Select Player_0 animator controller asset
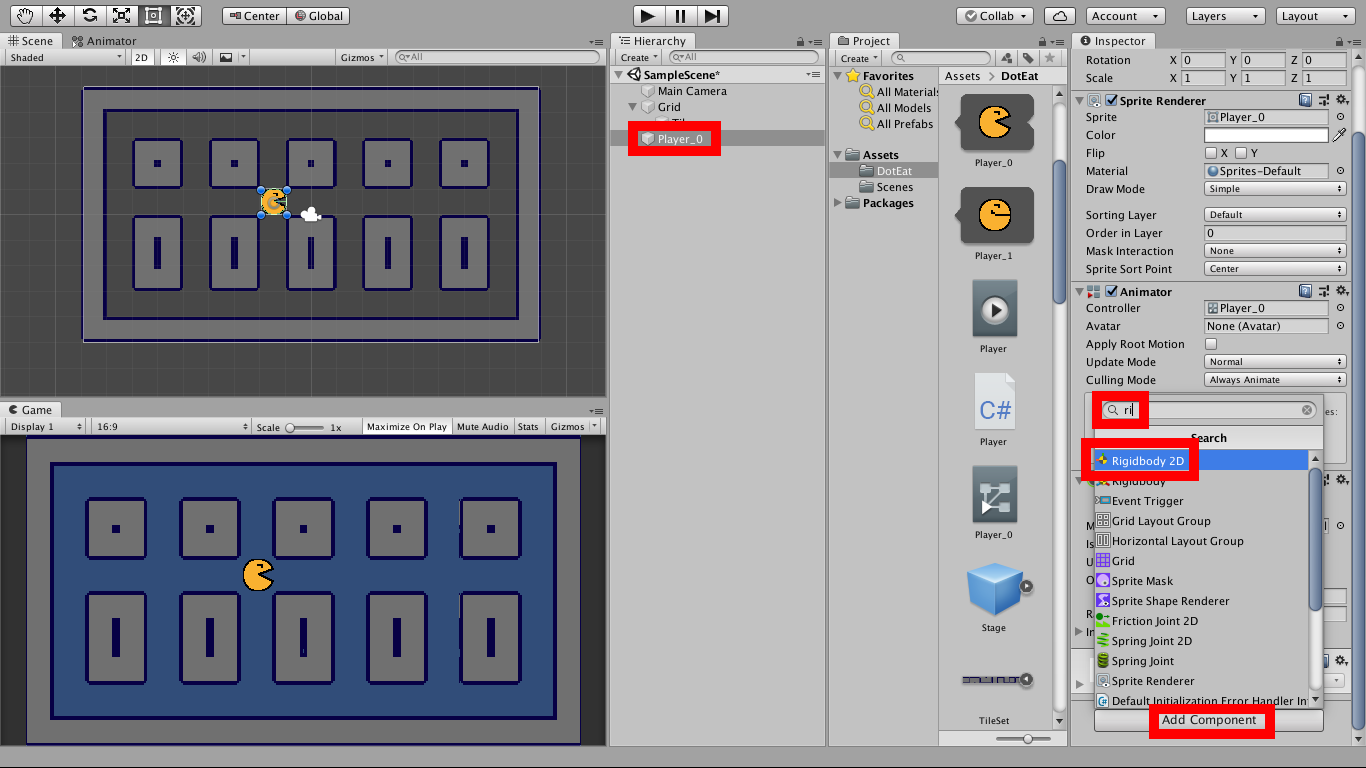 [x=994, y=494]
